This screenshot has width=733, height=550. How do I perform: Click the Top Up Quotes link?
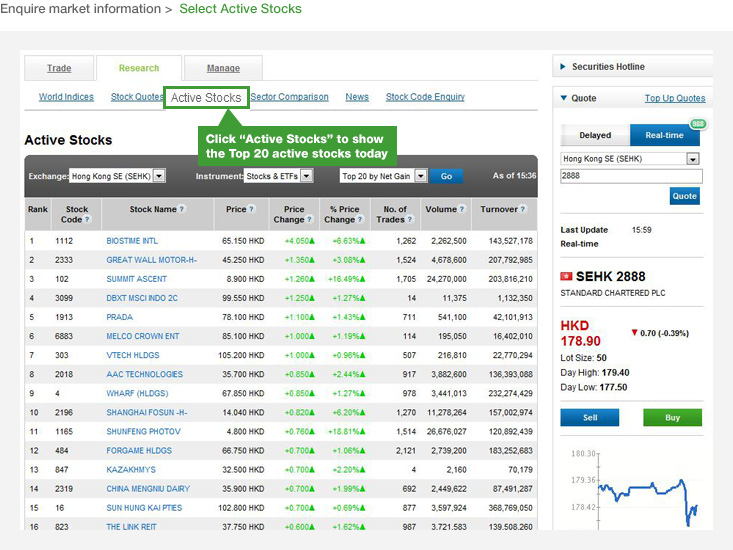point(675,98)
